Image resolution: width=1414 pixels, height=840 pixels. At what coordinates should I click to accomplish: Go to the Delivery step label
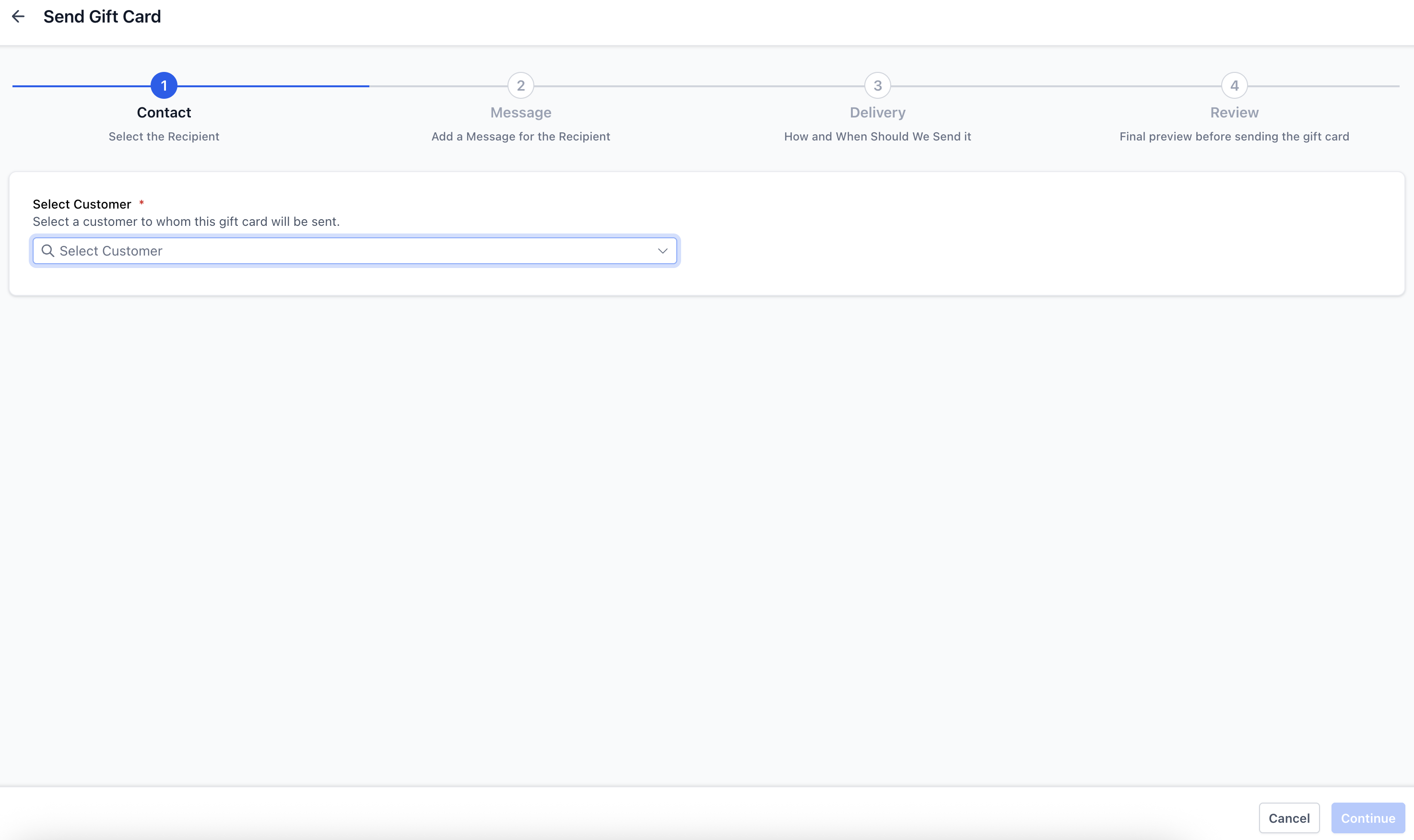click(x=877, y=113)
